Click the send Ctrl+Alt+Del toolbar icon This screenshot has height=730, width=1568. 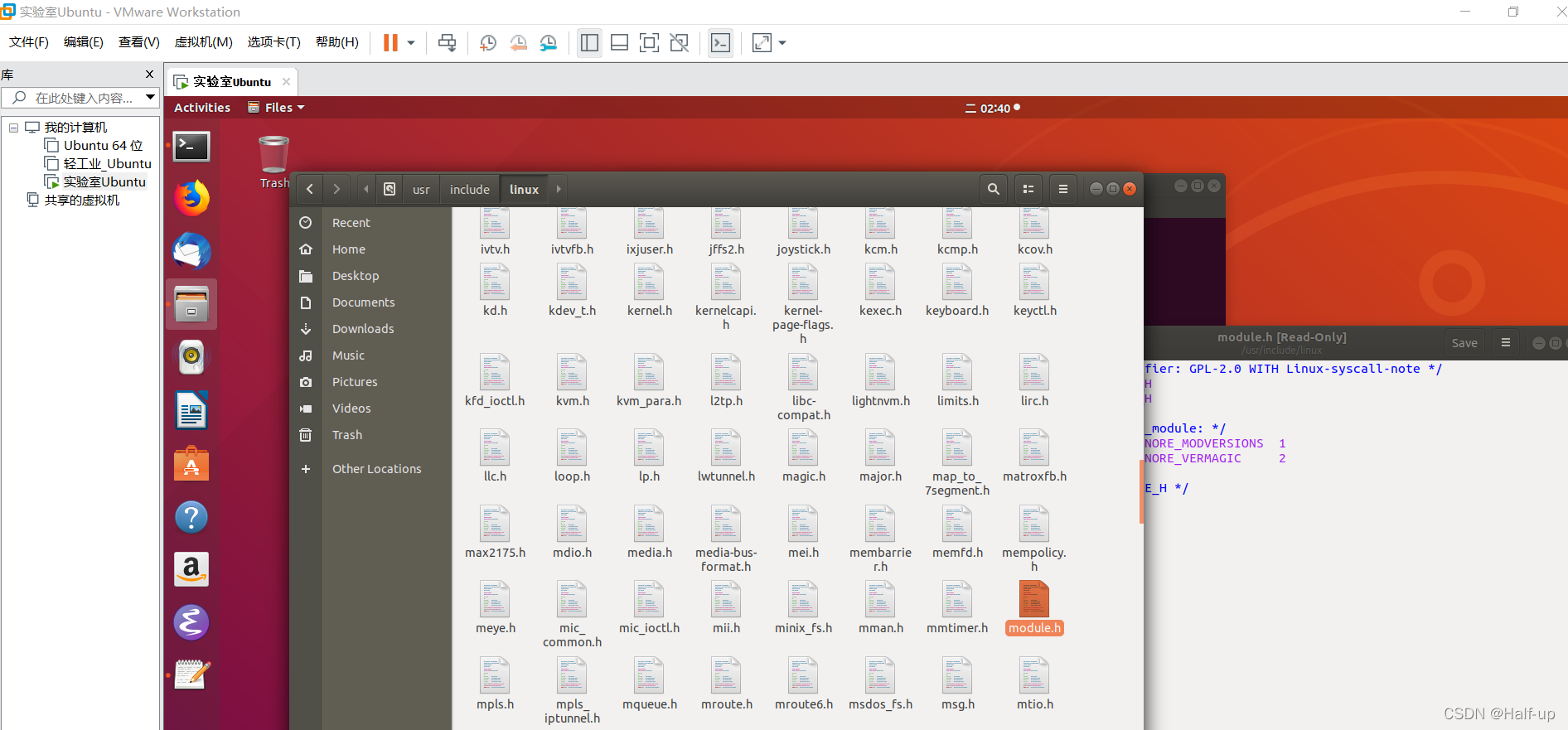coord(447,42)
